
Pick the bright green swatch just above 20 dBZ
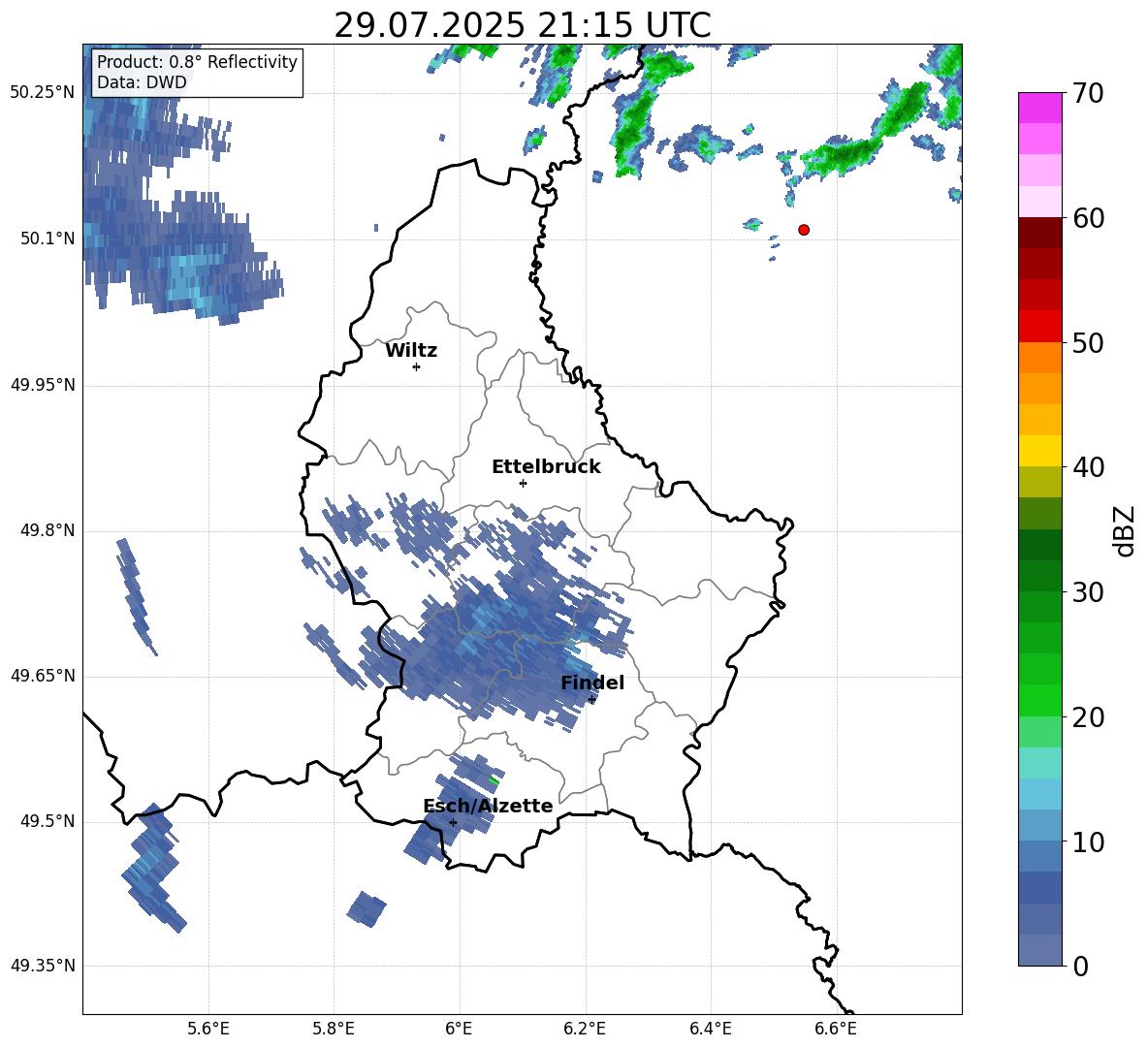(1039, 700)
